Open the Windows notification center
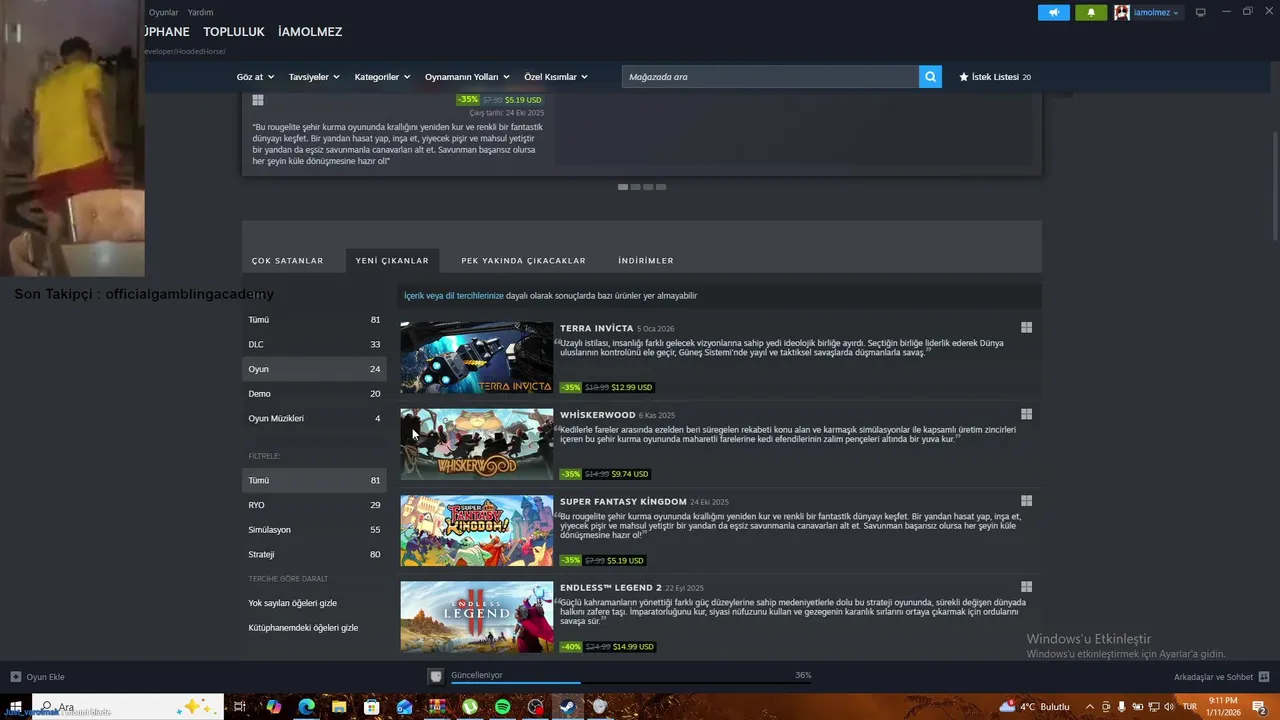This screenshot has height=720, width=1280. tap(1260, 707)
